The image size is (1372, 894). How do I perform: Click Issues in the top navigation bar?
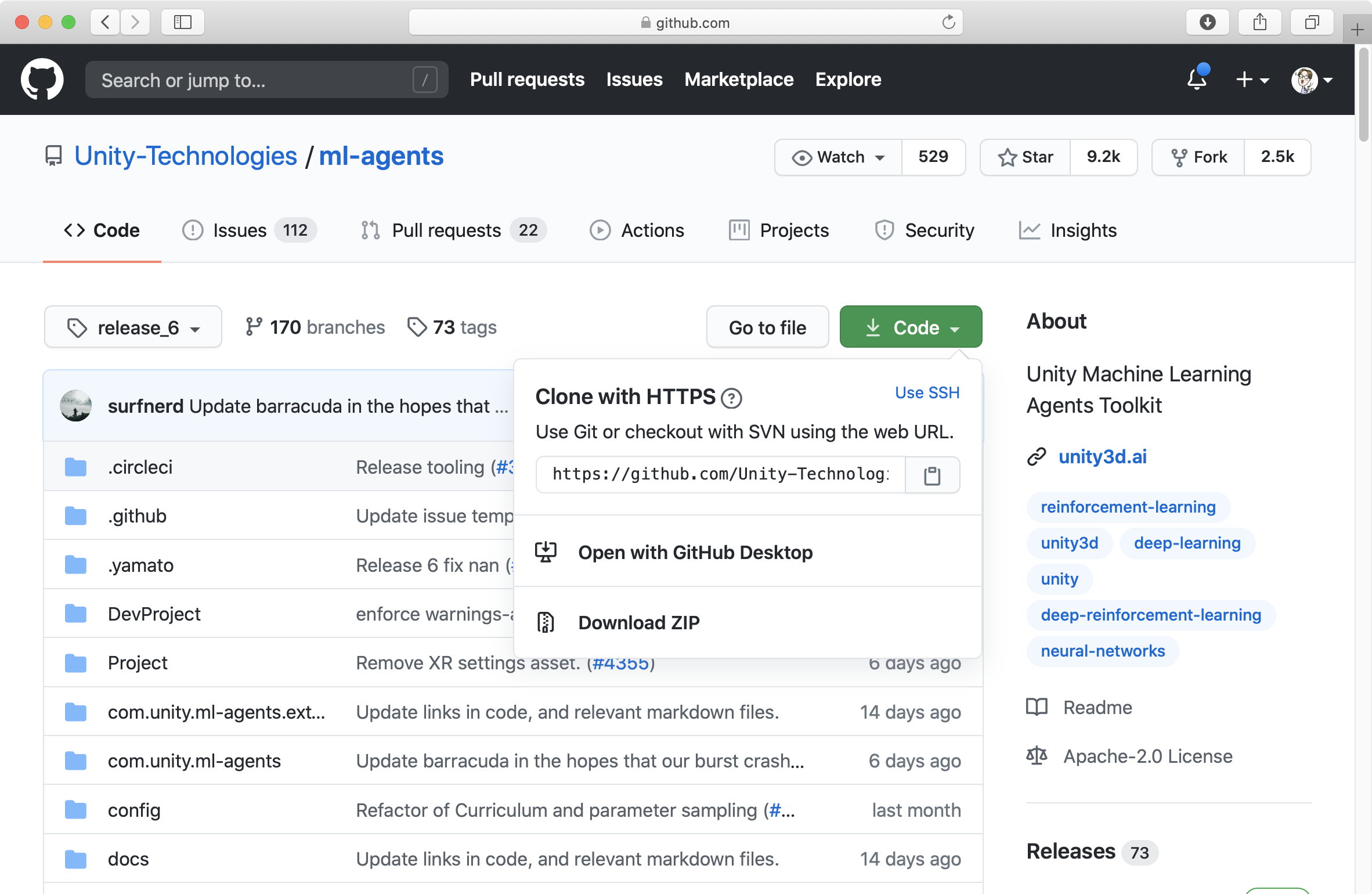[634, 80]
